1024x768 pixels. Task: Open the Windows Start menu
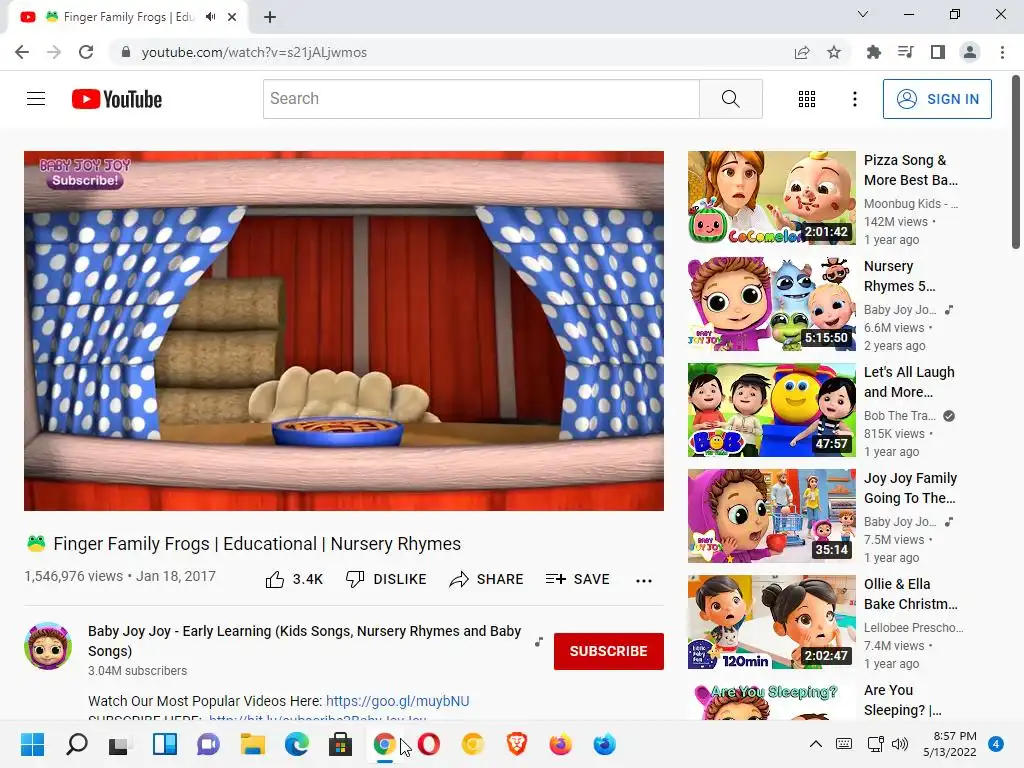[x=33, y=744]
